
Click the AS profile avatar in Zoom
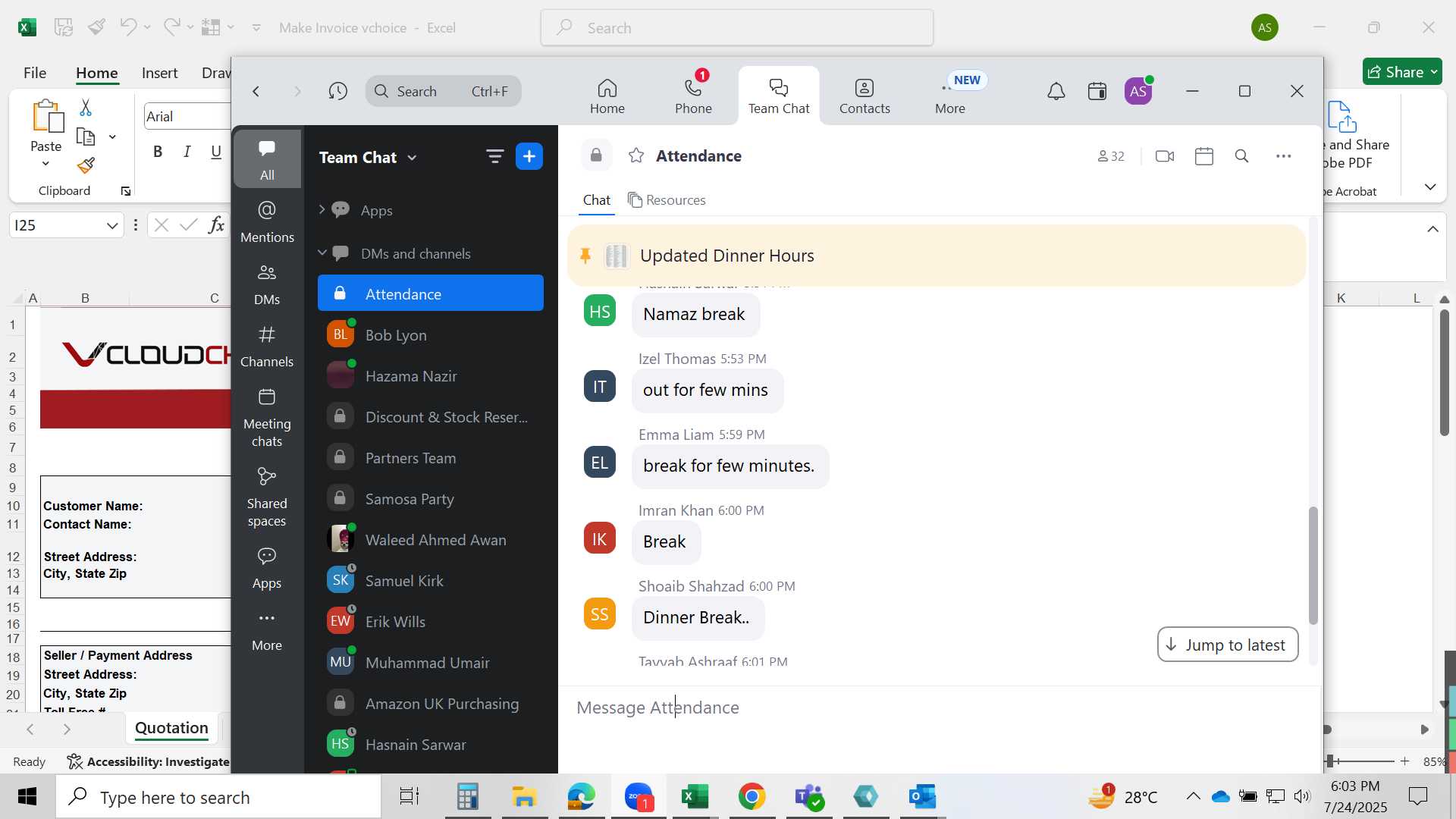[x=1138, y=92]
